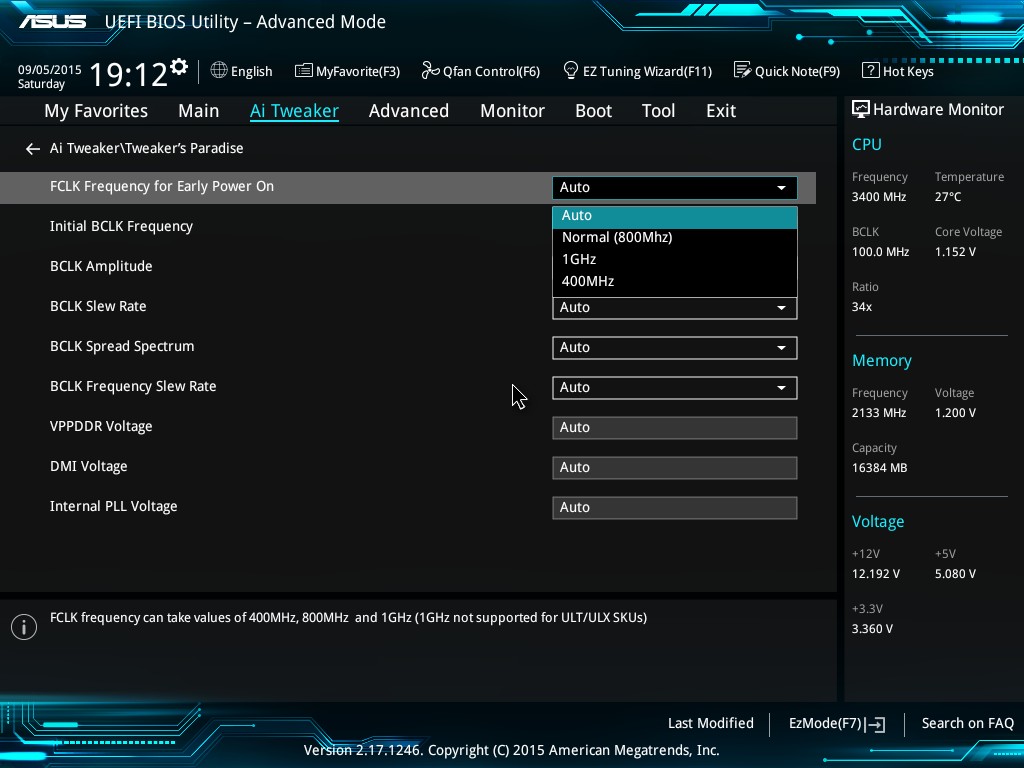
Task: Change language from English
Action: point(251,72)
